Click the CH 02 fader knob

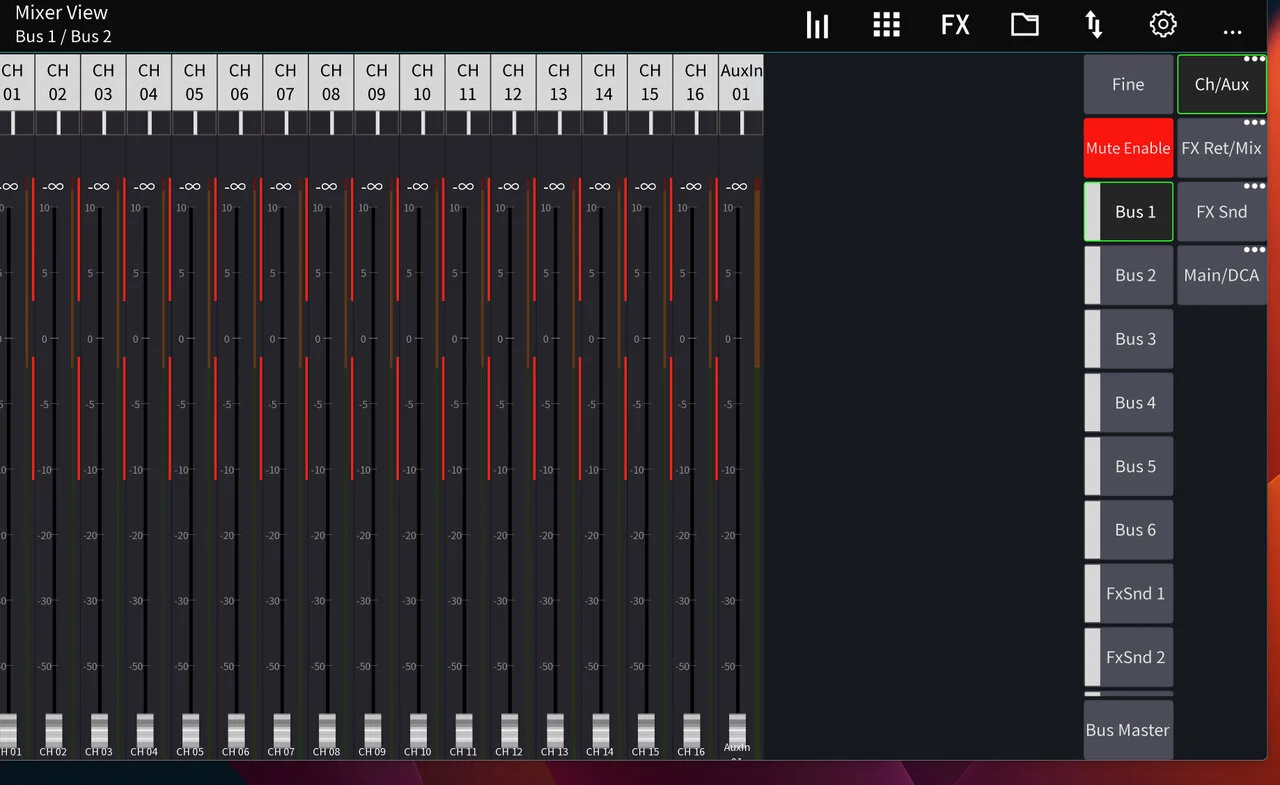pyautogui.click(x=54, y=730)
